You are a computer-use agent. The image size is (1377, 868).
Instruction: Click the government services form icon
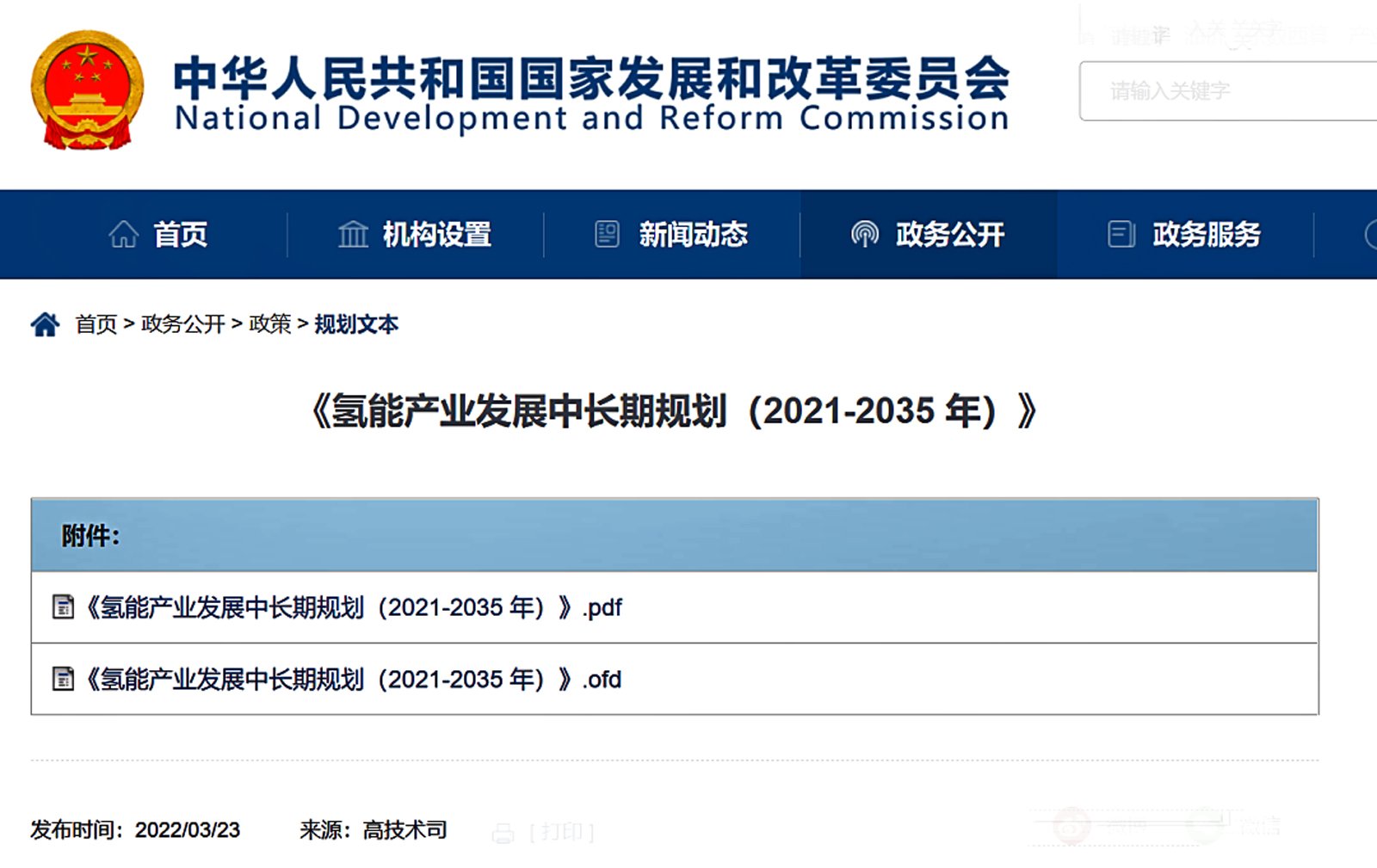tap(1121, 234)
